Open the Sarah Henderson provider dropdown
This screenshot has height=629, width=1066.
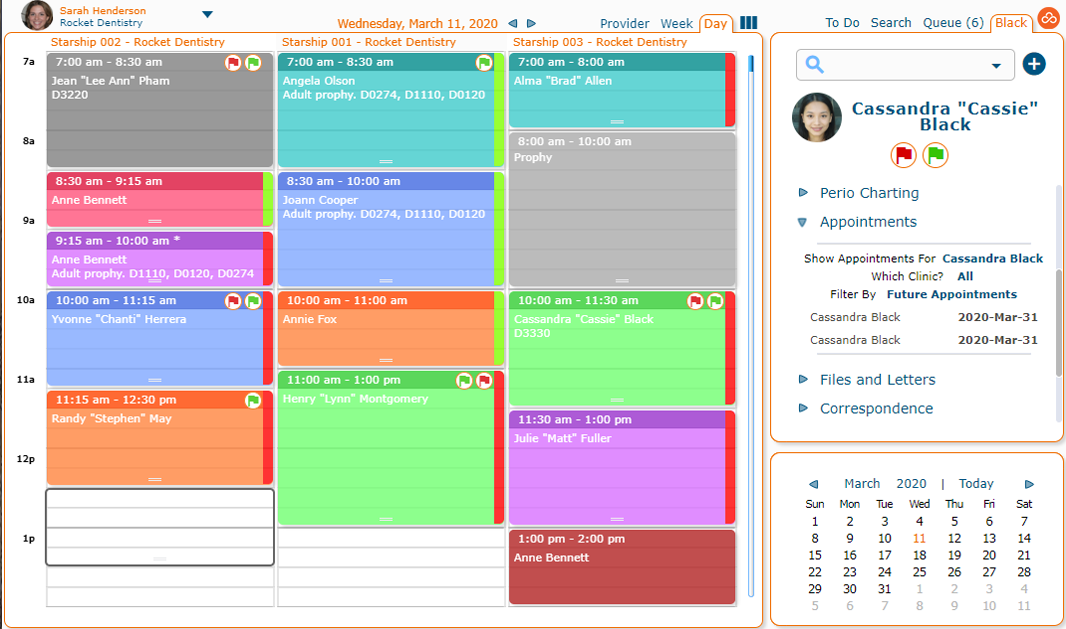[x=207, y=14]
